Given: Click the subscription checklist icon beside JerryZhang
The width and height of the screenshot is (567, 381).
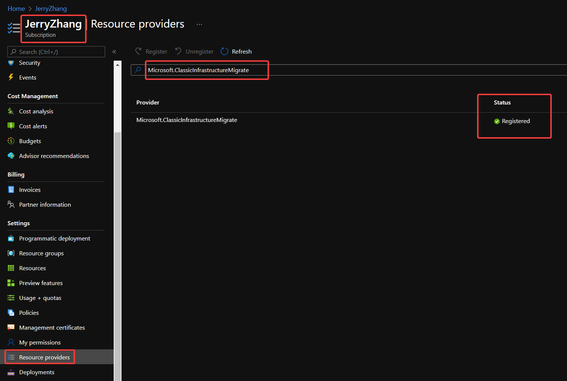Looking at the screenshot, I should [13, 28].
